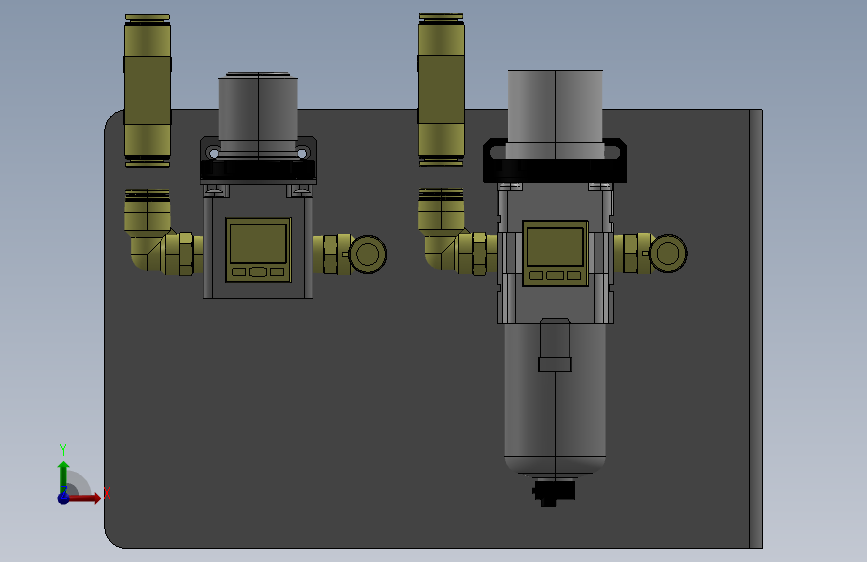Select the upper-right brass straight tube fitting
The width and height of the screenshot is (867, 562).
pos(441,90)
